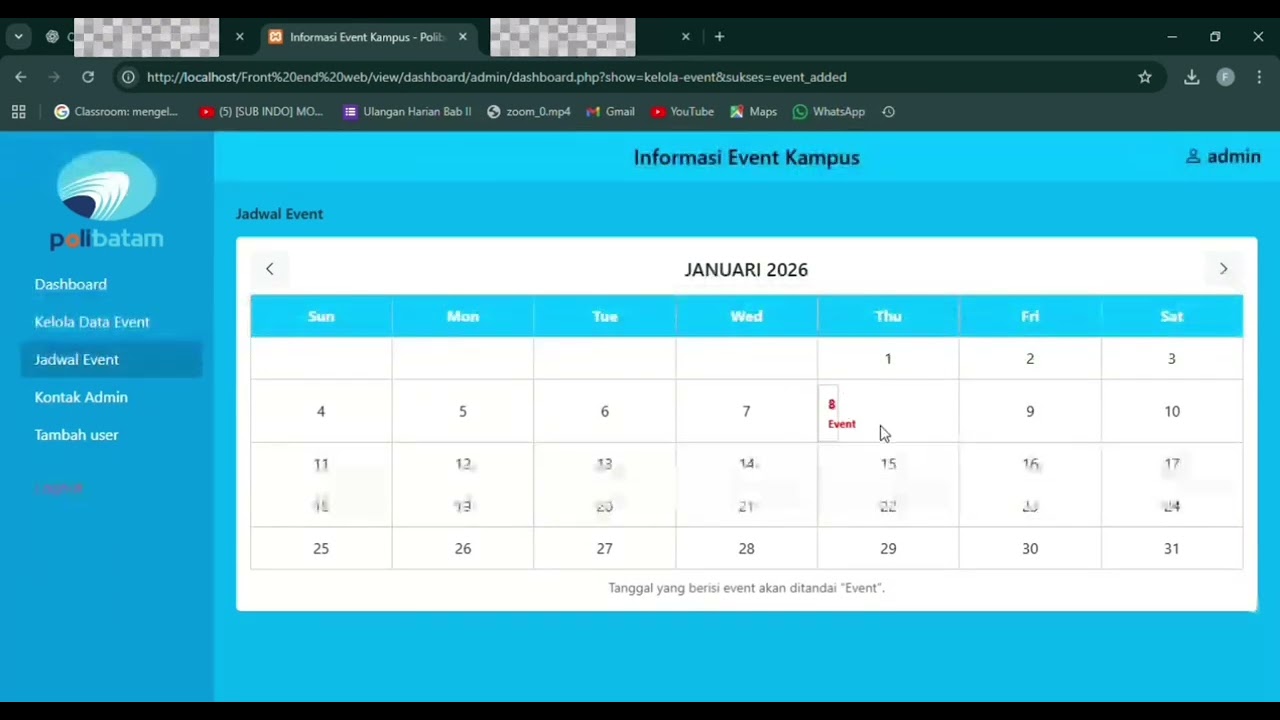The width and height of the screenshot is (1280, 720).
Task: Open Gmail bookmark
Action: coord(611,112)
